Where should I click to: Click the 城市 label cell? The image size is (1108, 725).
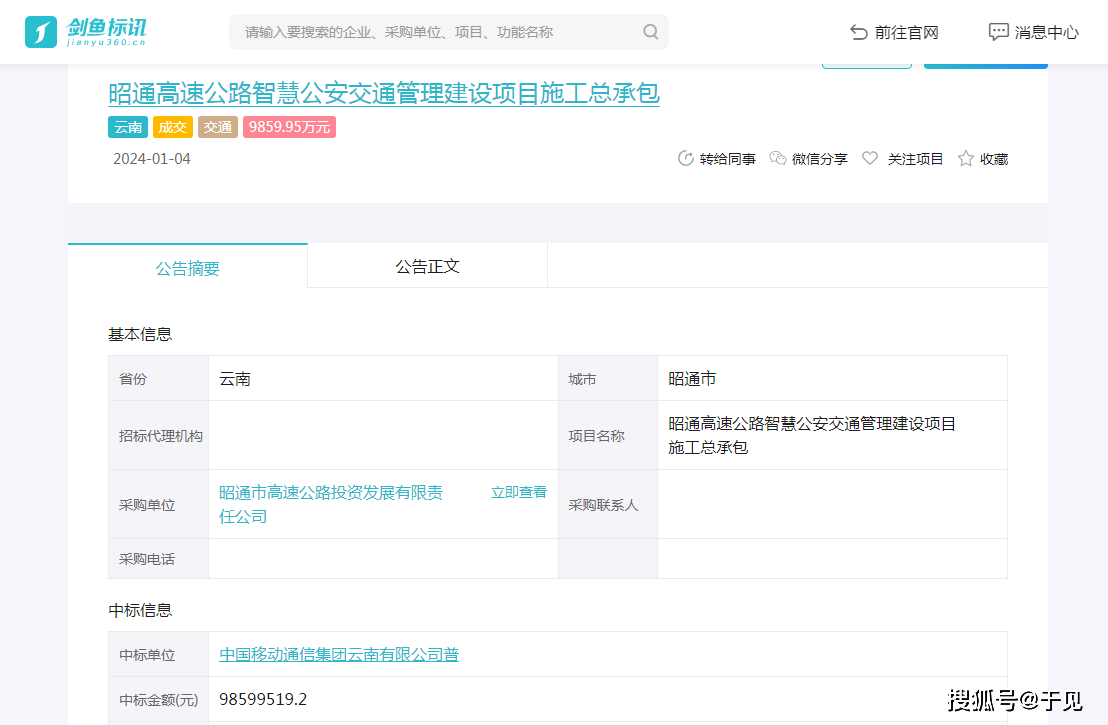(608, 379)
